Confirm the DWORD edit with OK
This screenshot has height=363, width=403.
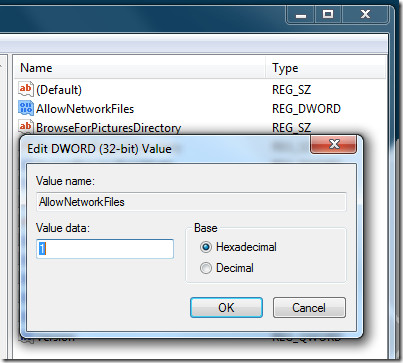click(226, 307)
